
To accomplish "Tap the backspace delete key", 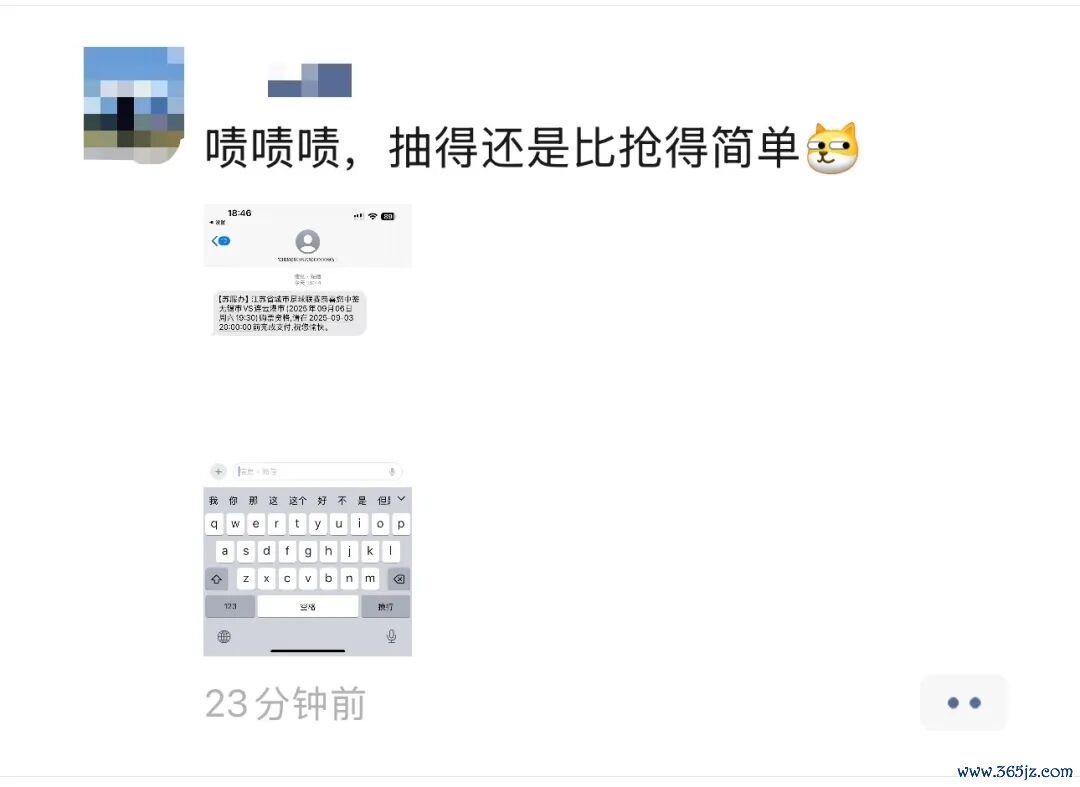I will (398, 579).
